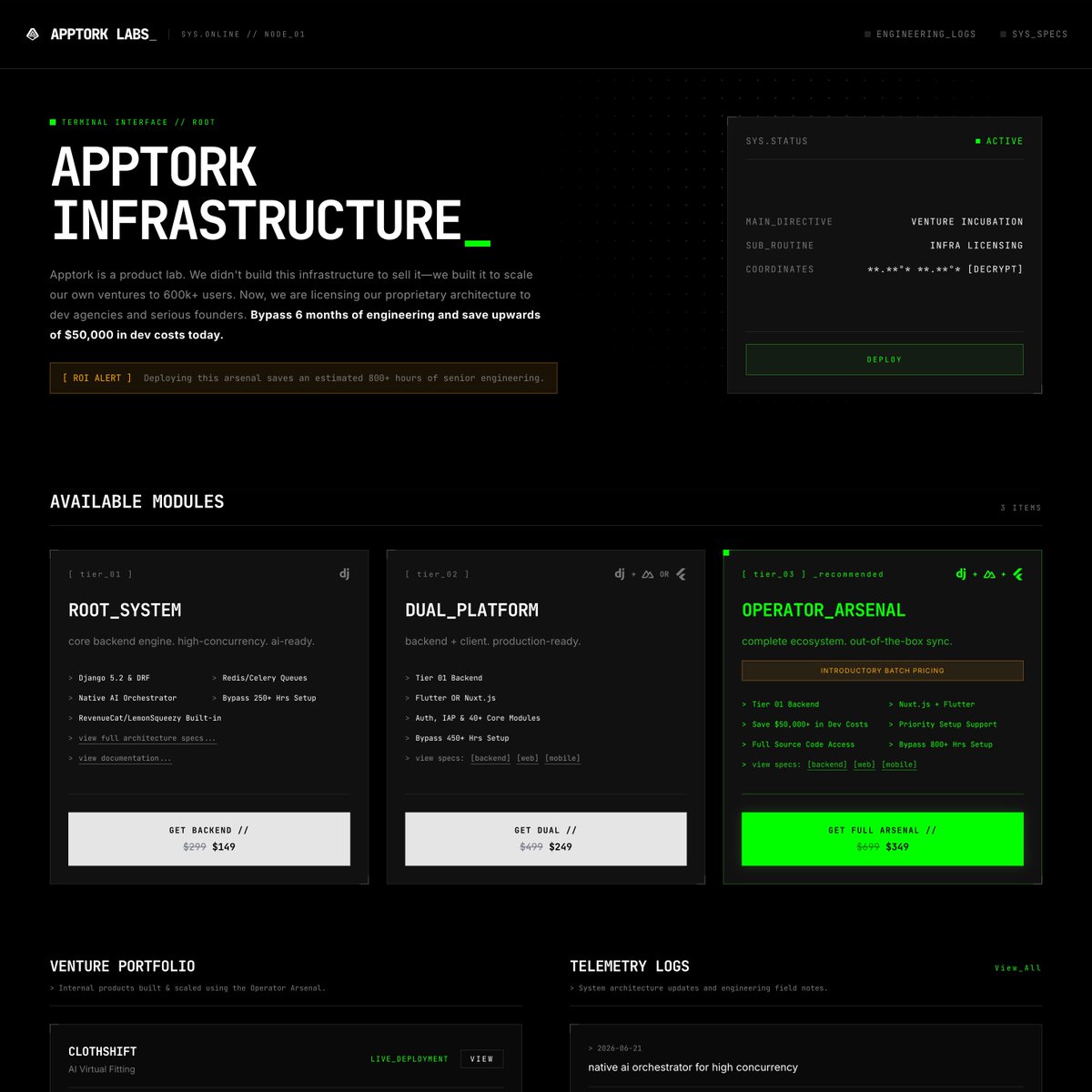1092x1092 pixels.
Task: Click the '[ tier_02 ]' label
Action: pyautogui.click(x=437, y=574)
